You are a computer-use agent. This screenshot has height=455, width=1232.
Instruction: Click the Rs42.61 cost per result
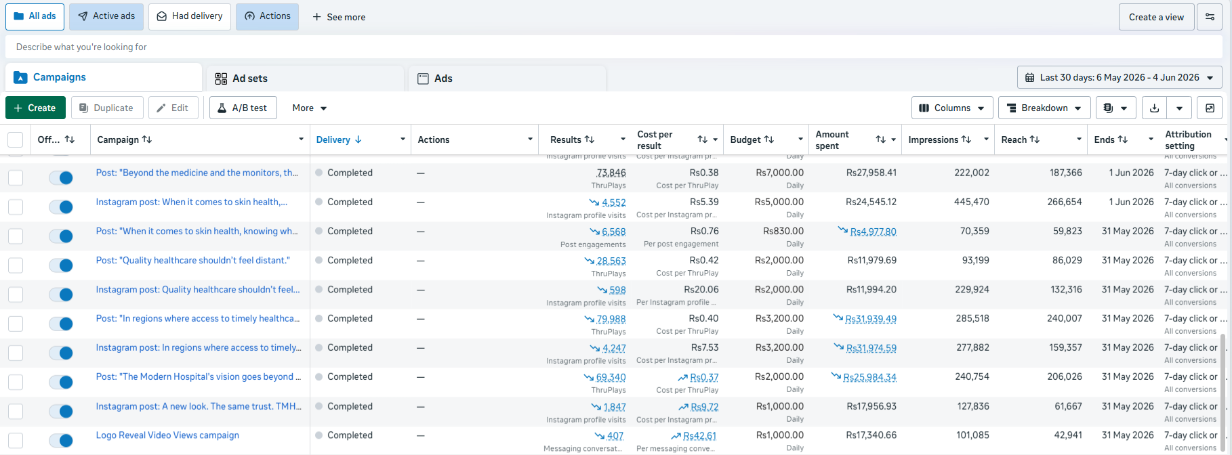tap(700, 436)
